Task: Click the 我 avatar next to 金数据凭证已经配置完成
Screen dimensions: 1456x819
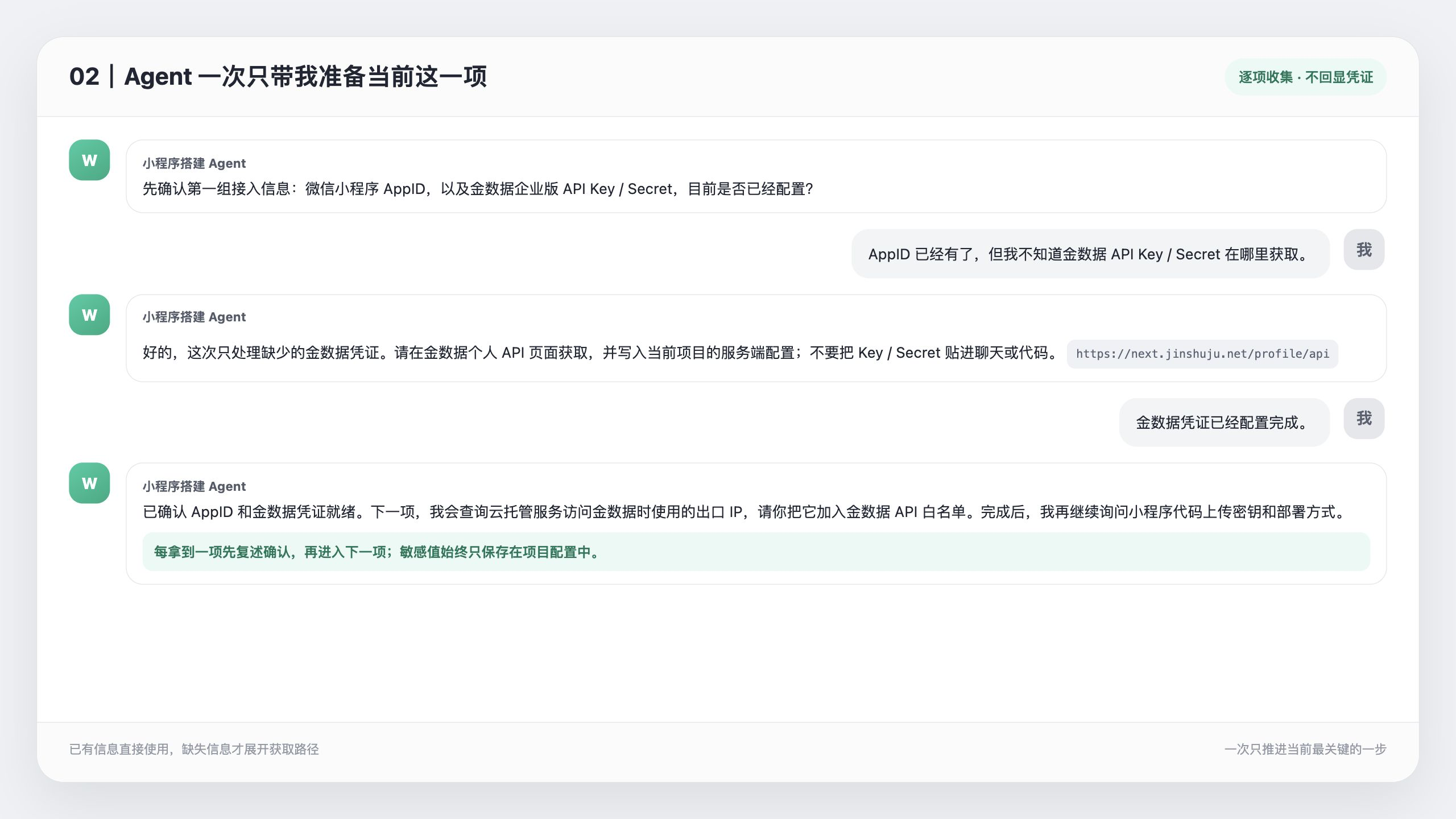Action: (x=1364, y=419)
